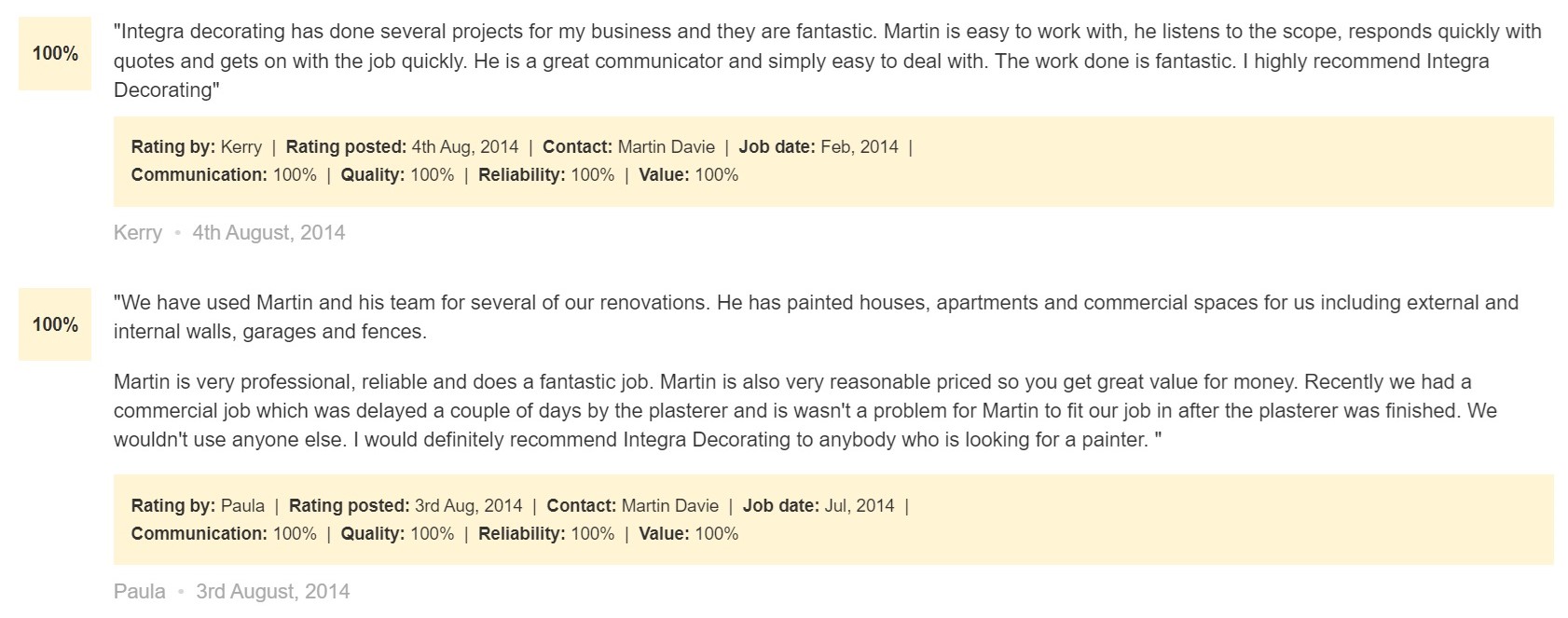
Task: Click Job date: Jul, 2014
Action: click(x=818, y=505)
